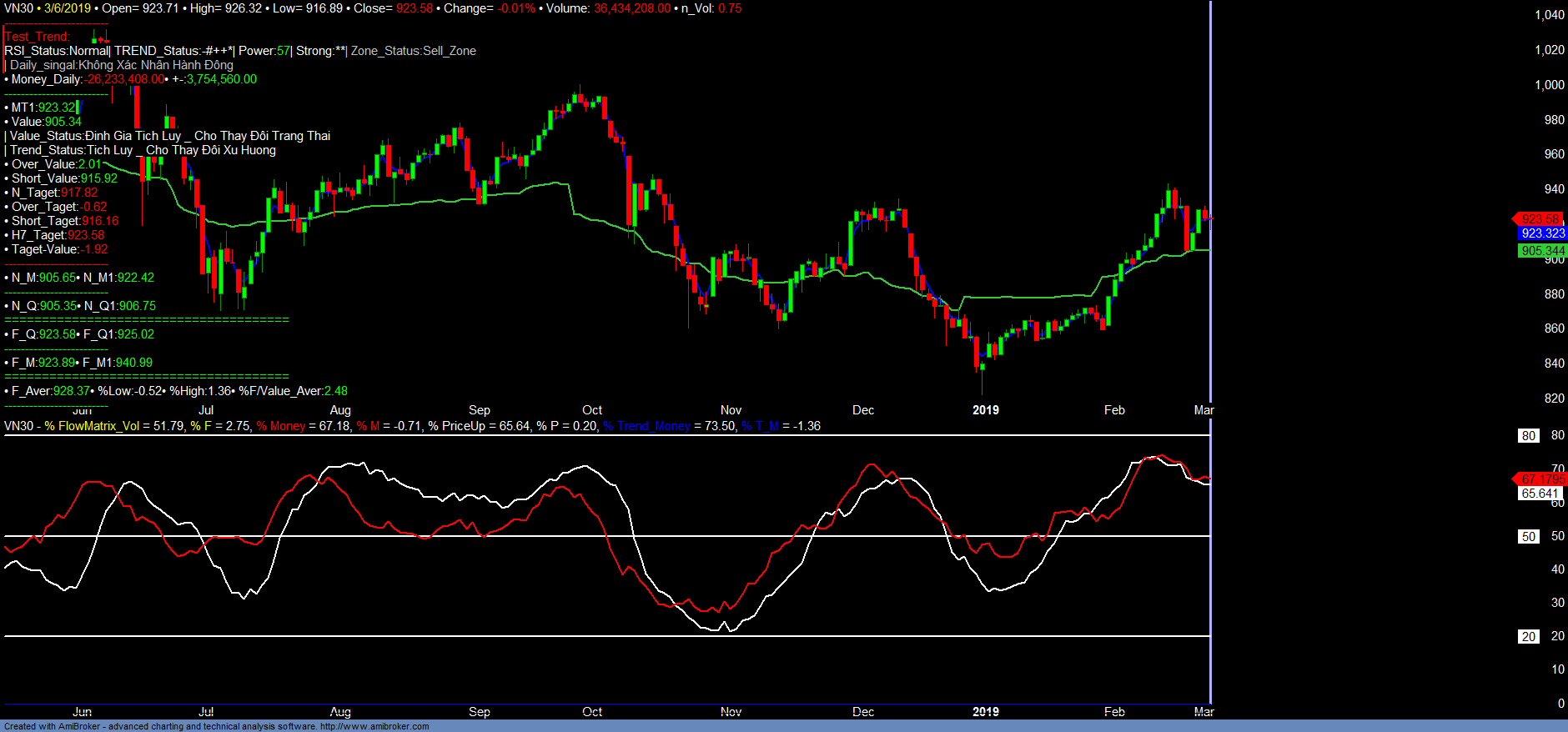Click the red 923.58 close price label
Screen dimensions: 1568x732
(x=1540, y=219)
